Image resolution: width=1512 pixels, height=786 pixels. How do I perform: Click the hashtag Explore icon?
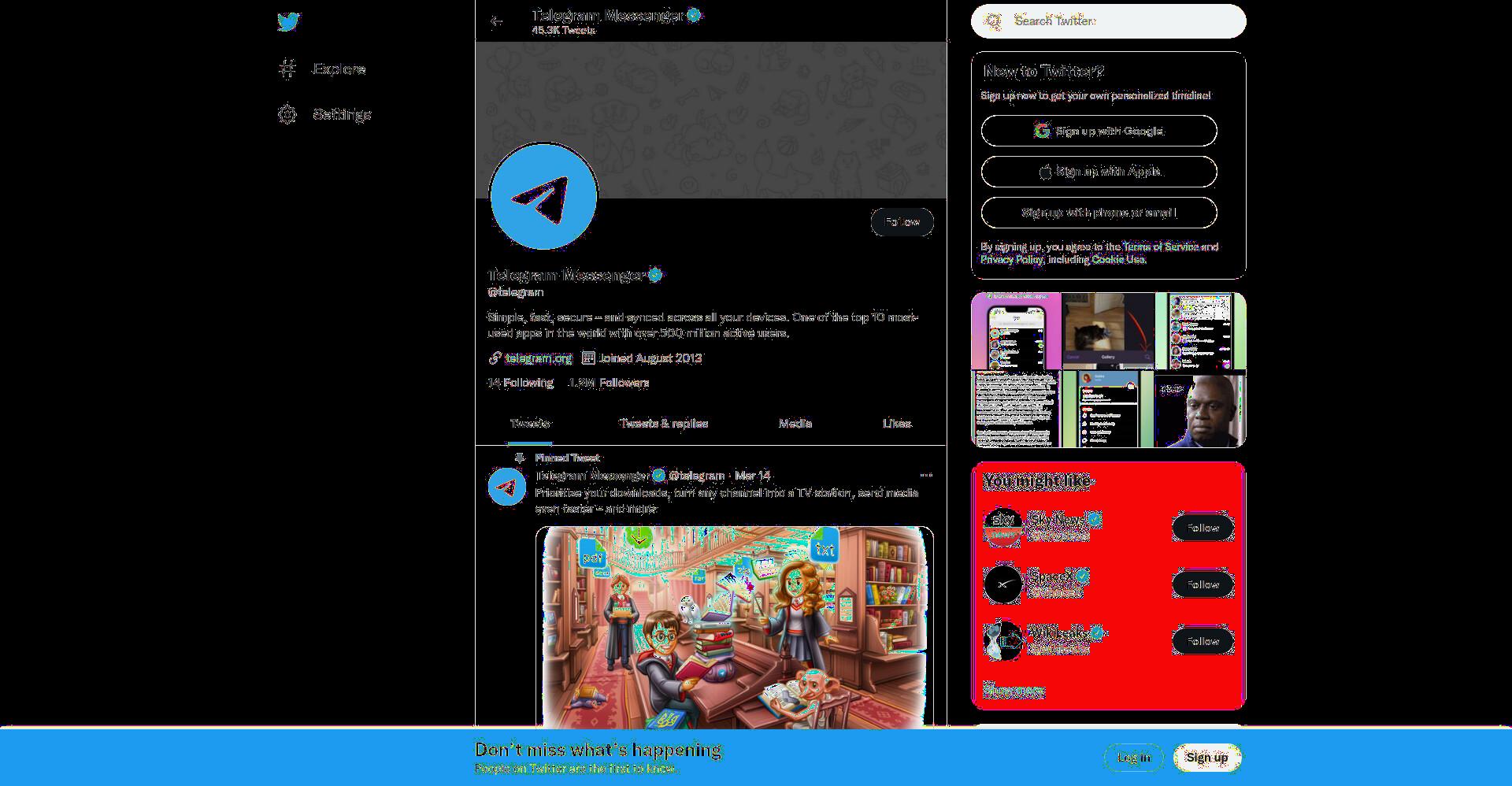tap(287, 69)
